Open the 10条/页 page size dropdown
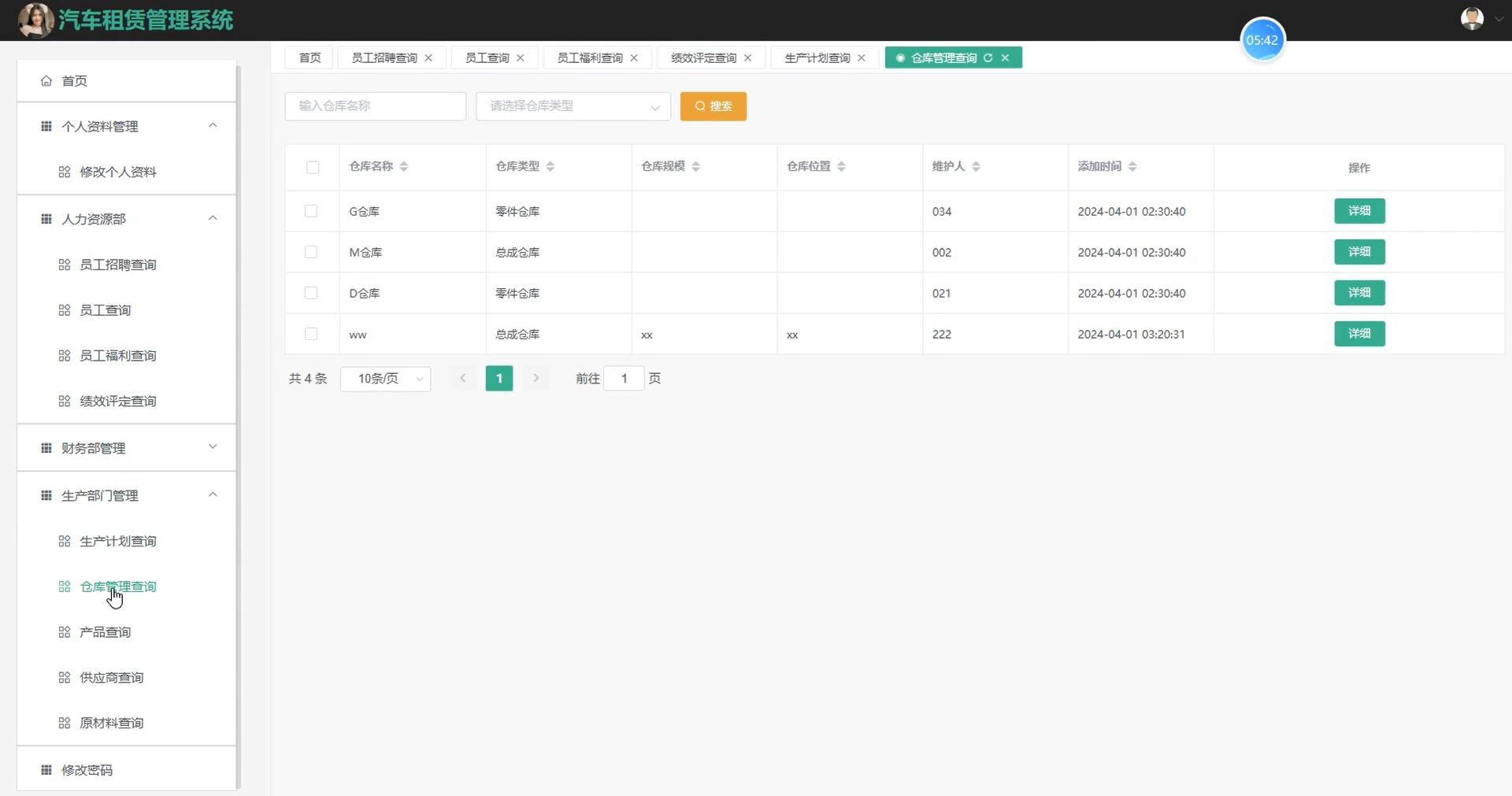1512x796 pixels. pos(385,379)
